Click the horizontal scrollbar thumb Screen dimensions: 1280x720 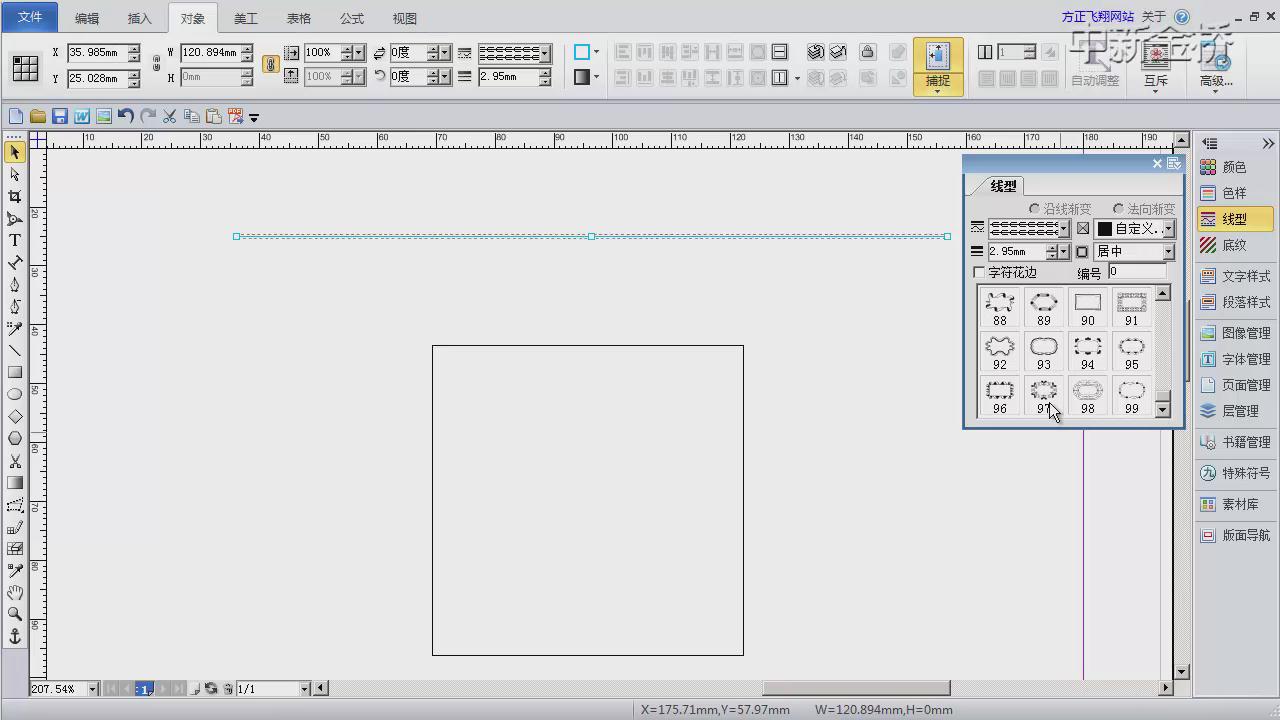[x=856, y=688]
